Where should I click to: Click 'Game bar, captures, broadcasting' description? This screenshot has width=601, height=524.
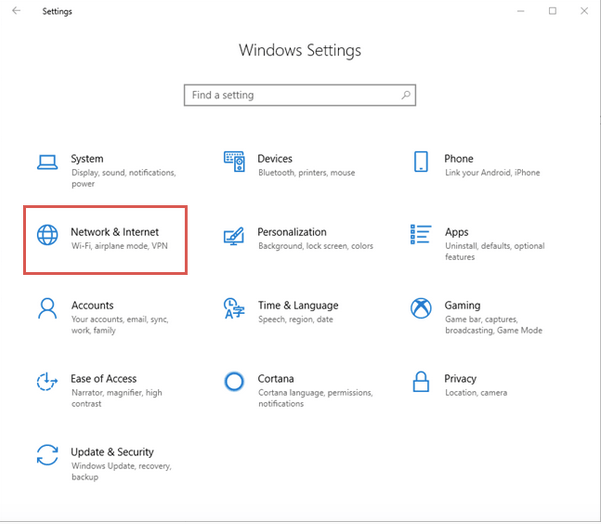[494, 325]
